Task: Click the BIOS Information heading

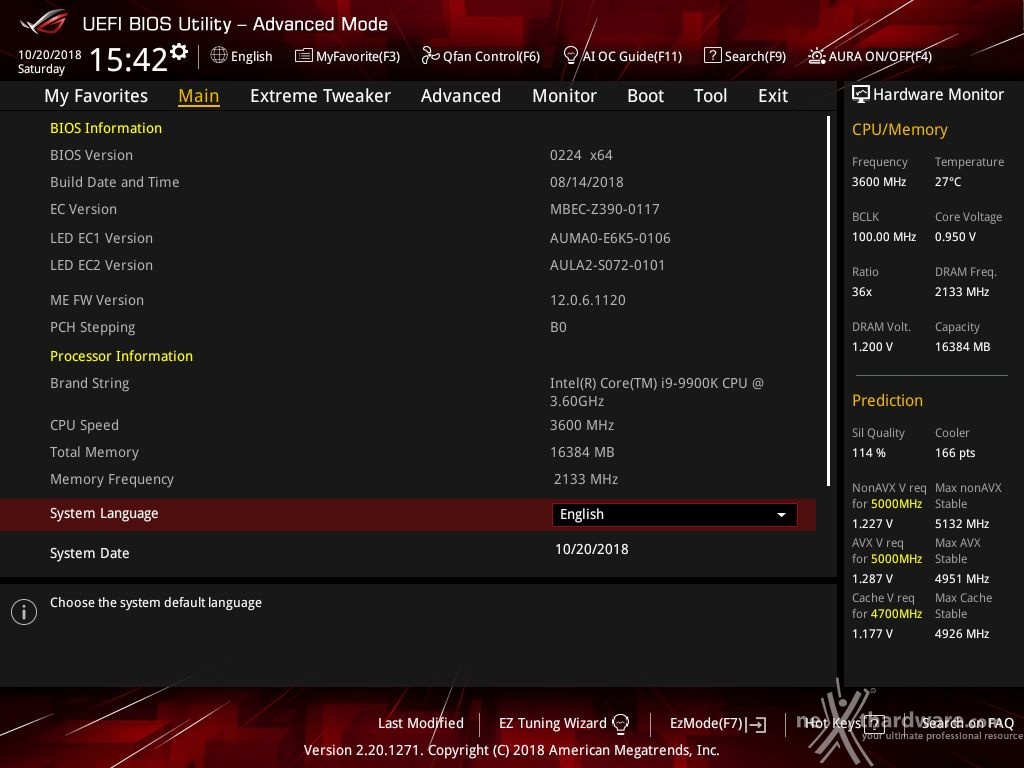Action: coord(106,128)
